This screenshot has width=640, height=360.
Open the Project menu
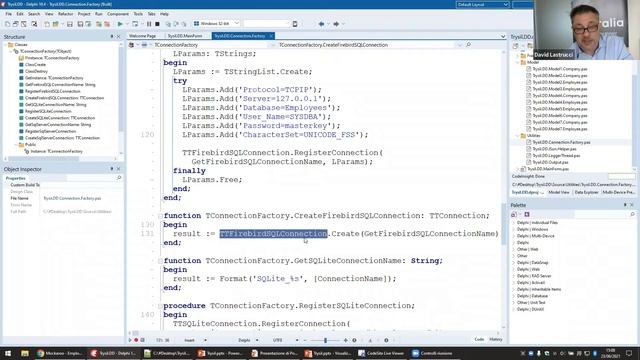pyautogui.click(x=84, y=14)
